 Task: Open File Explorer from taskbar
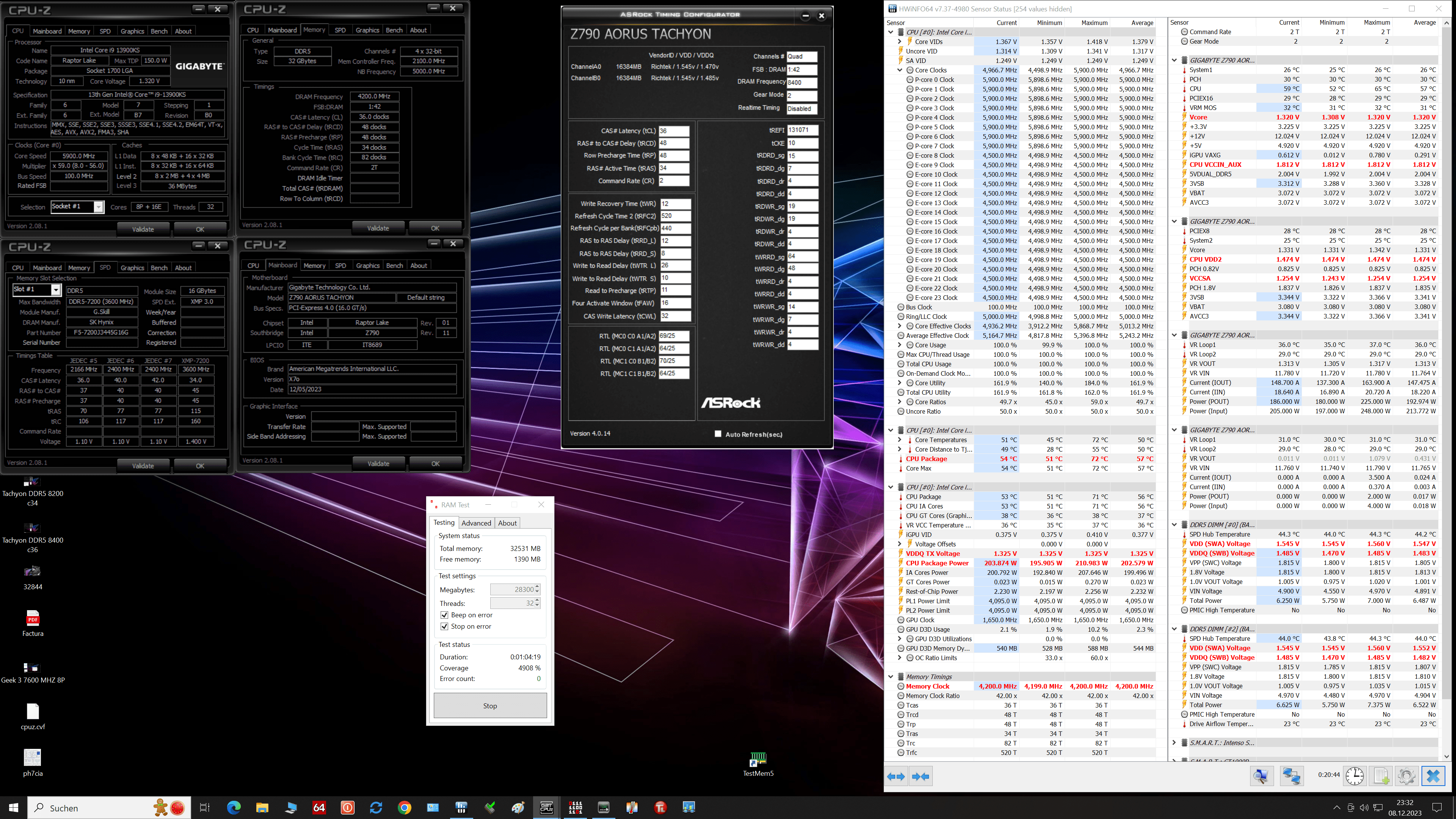(x=262, y=808)
